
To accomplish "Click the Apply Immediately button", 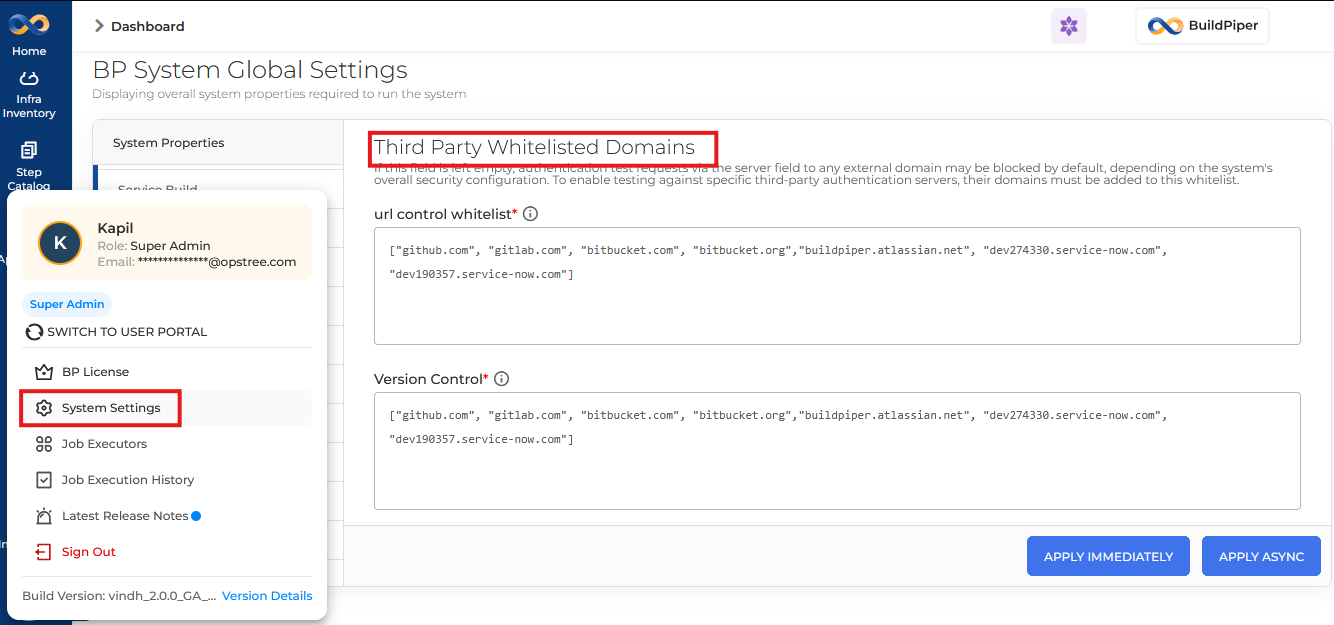I will [1107, 555].
